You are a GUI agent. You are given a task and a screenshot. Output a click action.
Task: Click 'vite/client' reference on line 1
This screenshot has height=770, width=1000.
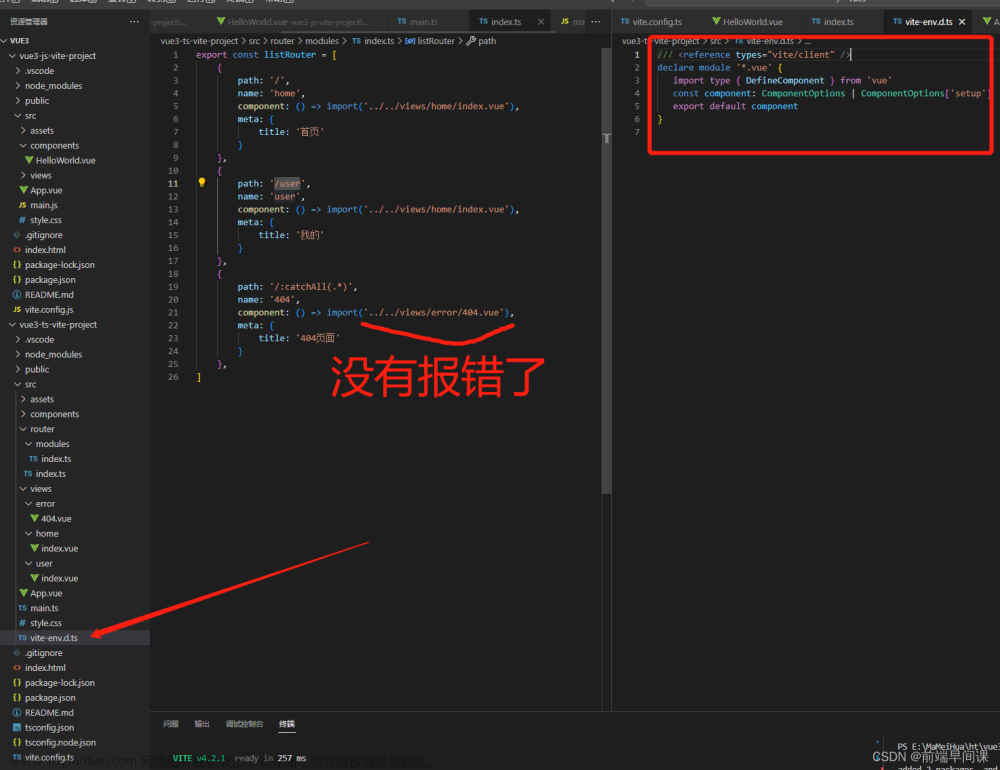[801, 55]
